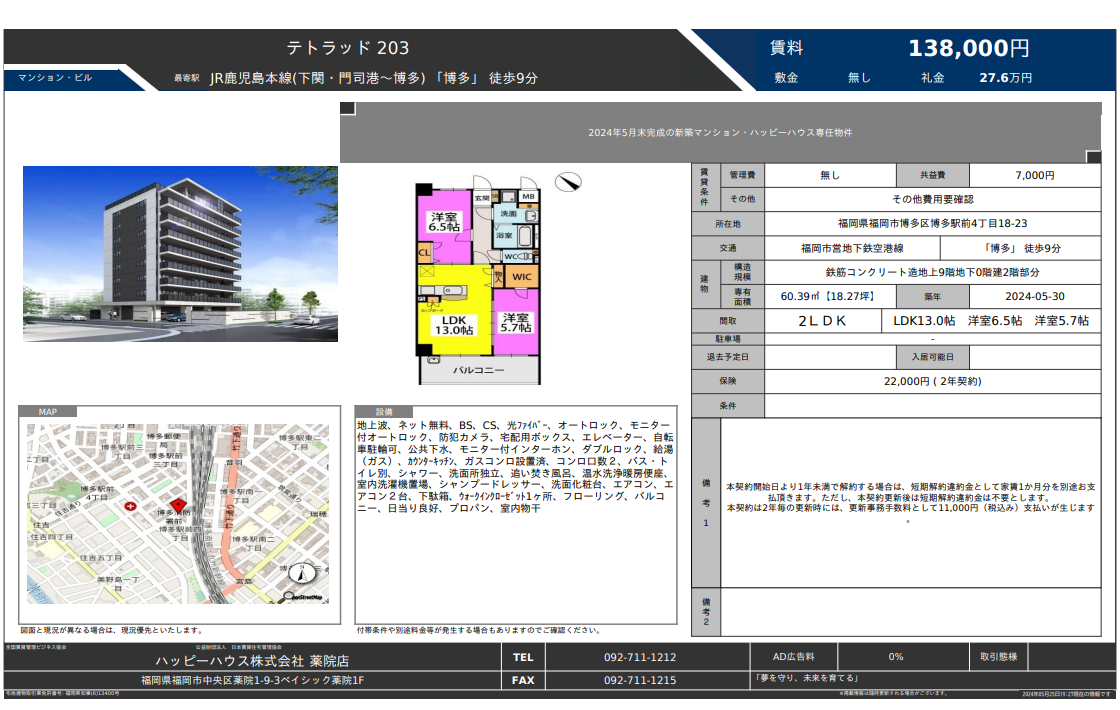Screen dimensions: 1120x710
Task: Click the "入居可能日" label cell
Action: click(933, 356)
